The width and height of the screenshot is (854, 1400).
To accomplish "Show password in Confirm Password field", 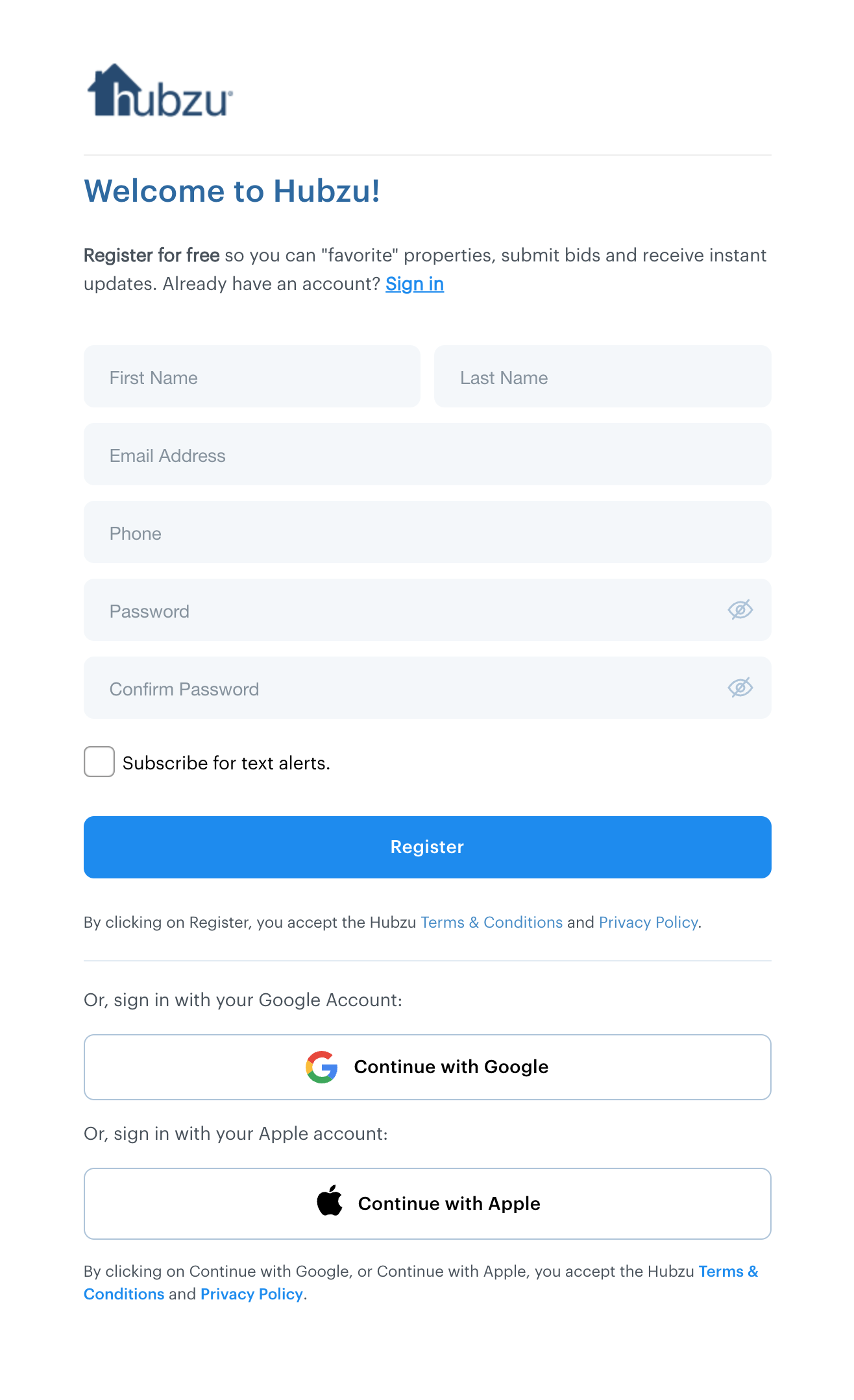I will coord(740,688).
